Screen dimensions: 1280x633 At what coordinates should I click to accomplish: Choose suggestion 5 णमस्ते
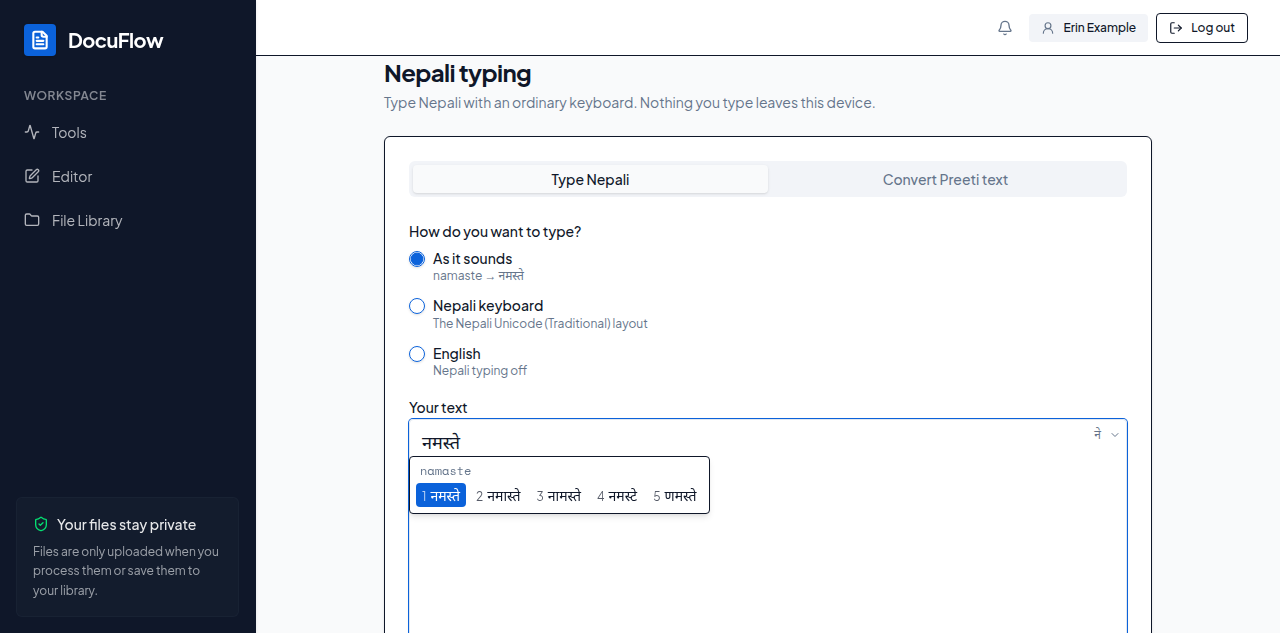pos(675,495)
